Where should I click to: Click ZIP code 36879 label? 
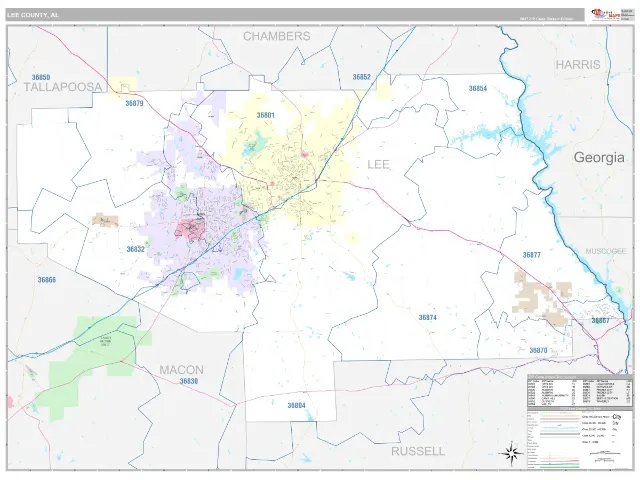pyautogui.click(x=134, y=103)
